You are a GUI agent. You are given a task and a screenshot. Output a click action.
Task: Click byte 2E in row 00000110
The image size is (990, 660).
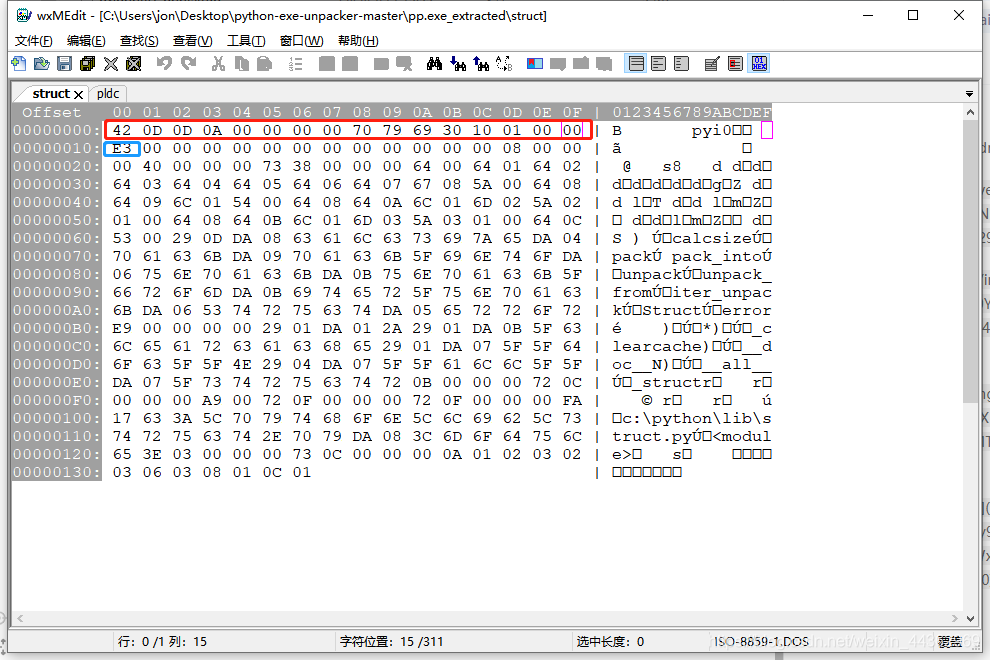tap(271, 436)
